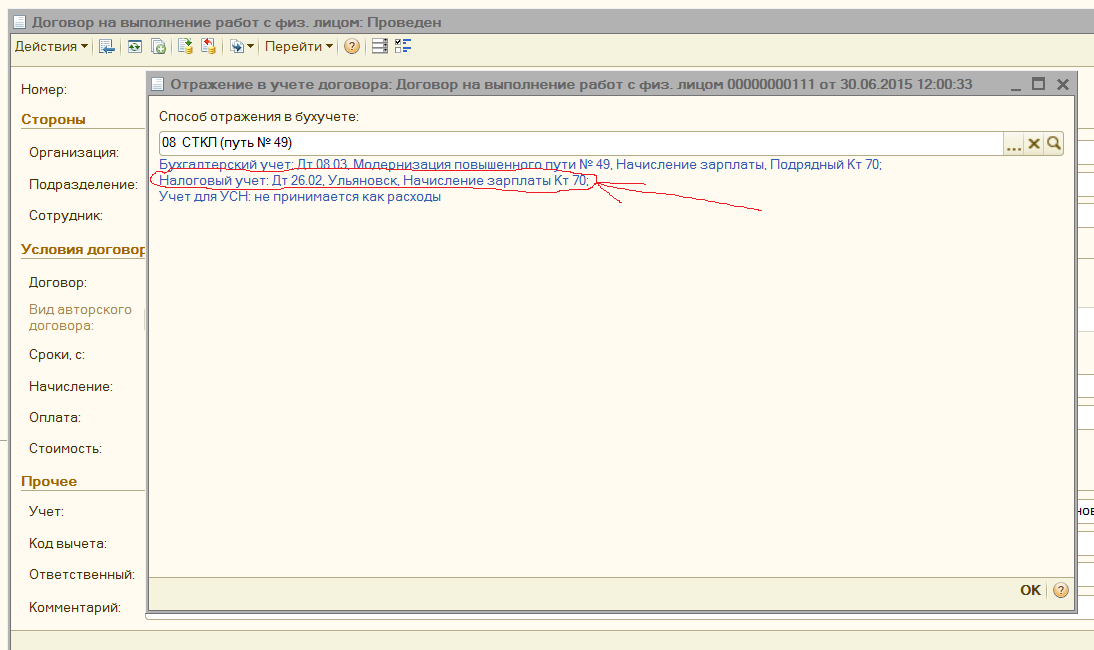The width and height of the screenshot is (1094, 650).
Task: Click the ellipsis select button in field
Action: point(1014,144)
